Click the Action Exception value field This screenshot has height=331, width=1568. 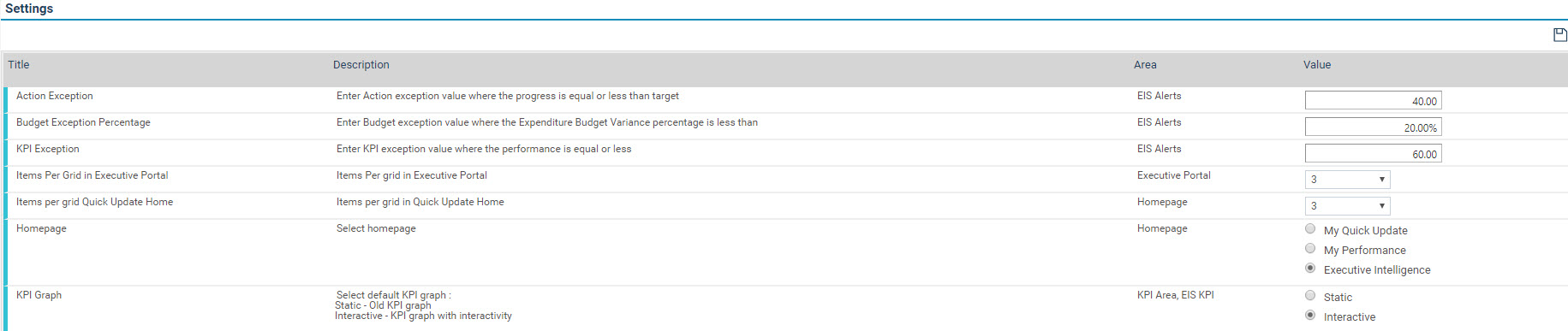point(1373,101)
